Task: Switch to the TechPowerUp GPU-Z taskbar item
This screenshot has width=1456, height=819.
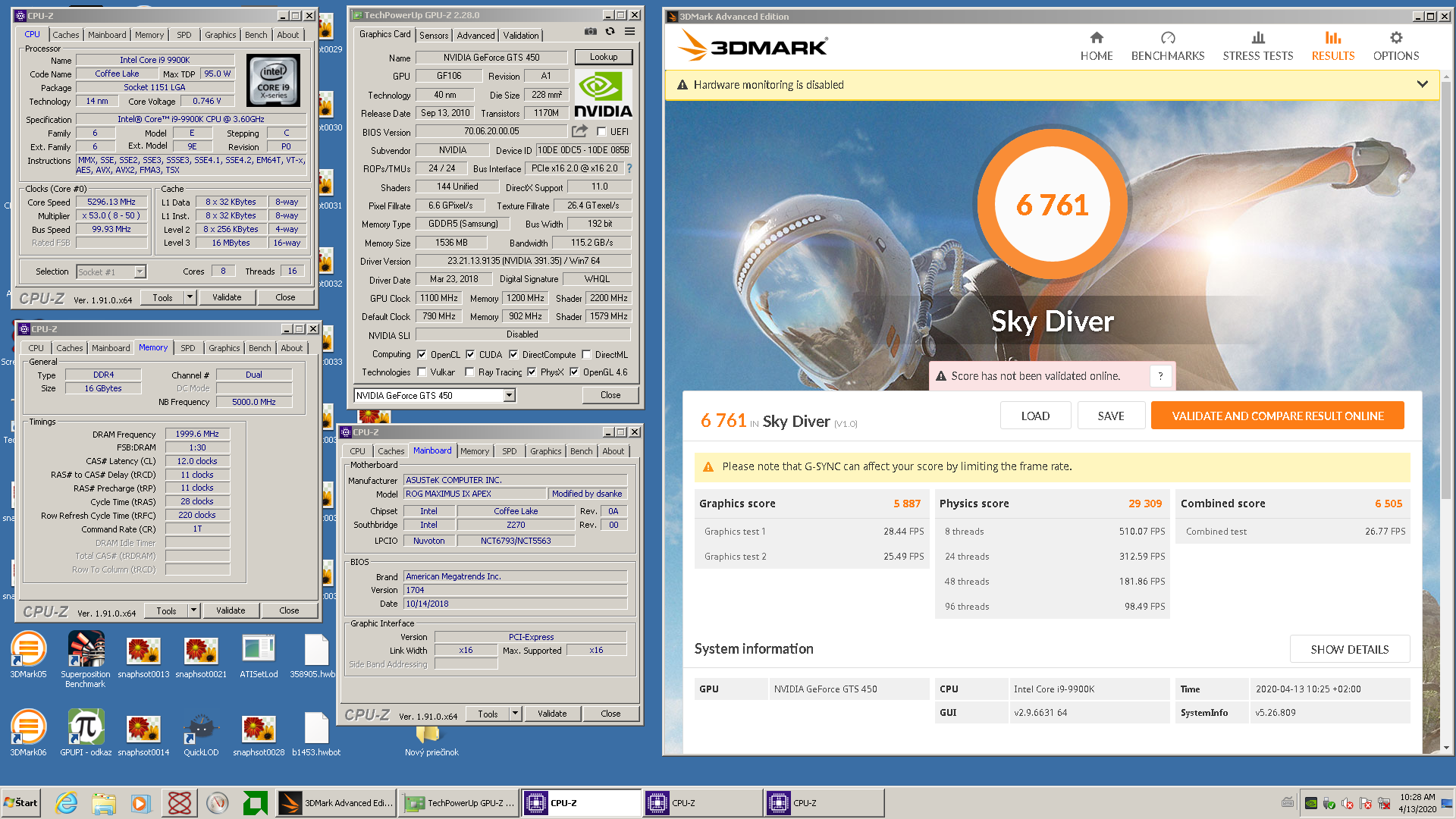Action: click(460, 803)
